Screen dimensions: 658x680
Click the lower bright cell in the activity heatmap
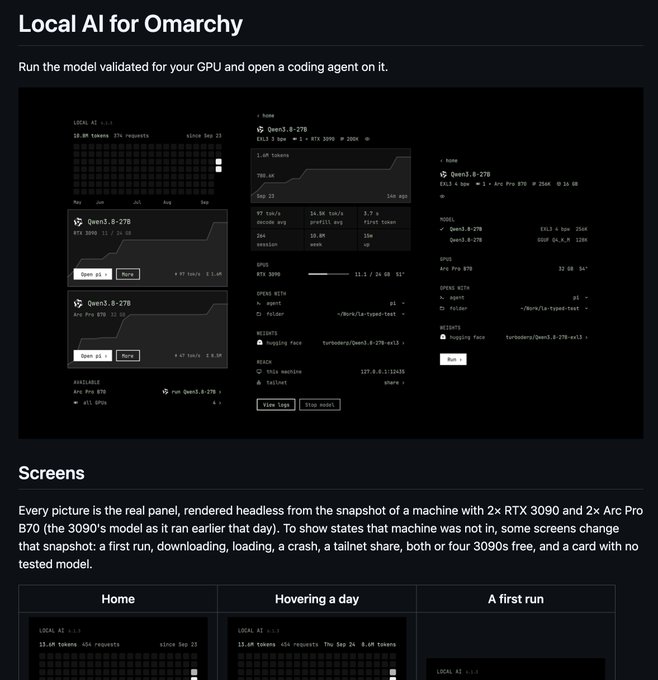[219, 169]
